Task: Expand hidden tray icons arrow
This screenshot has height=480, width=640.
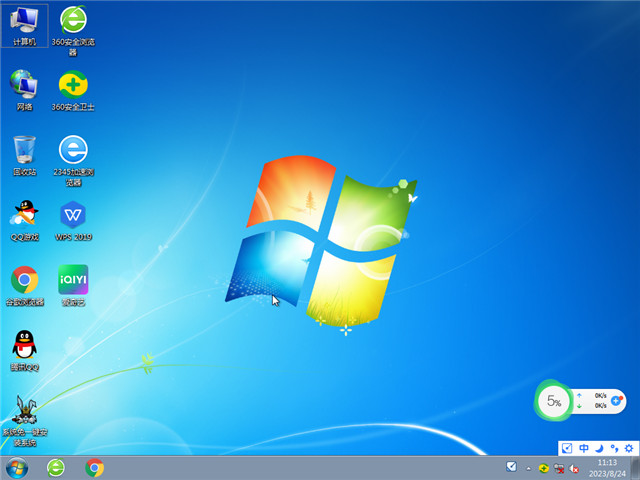Action: 529,469
